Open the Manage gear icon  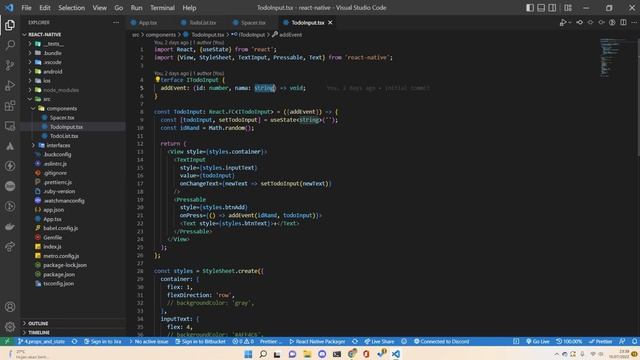(10, 327)
